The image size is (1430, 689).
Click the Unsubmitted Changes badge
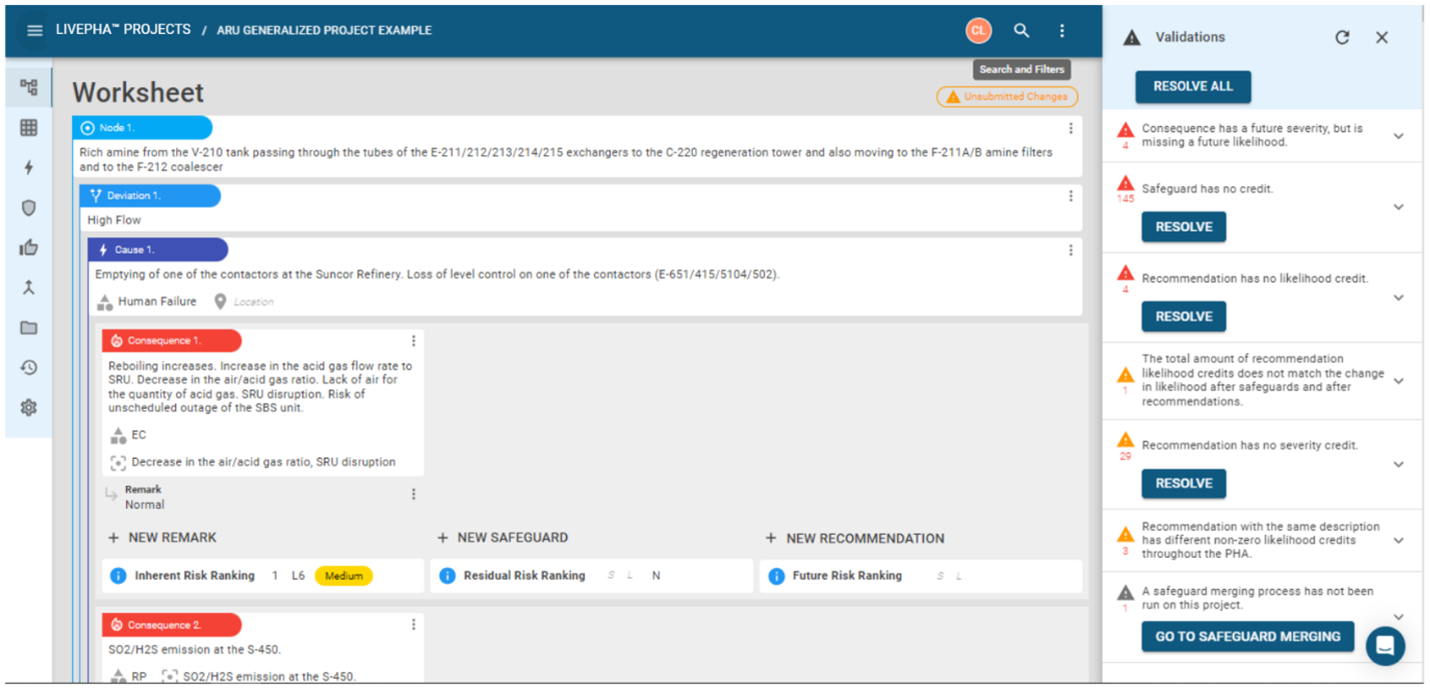coord(1008,96)
